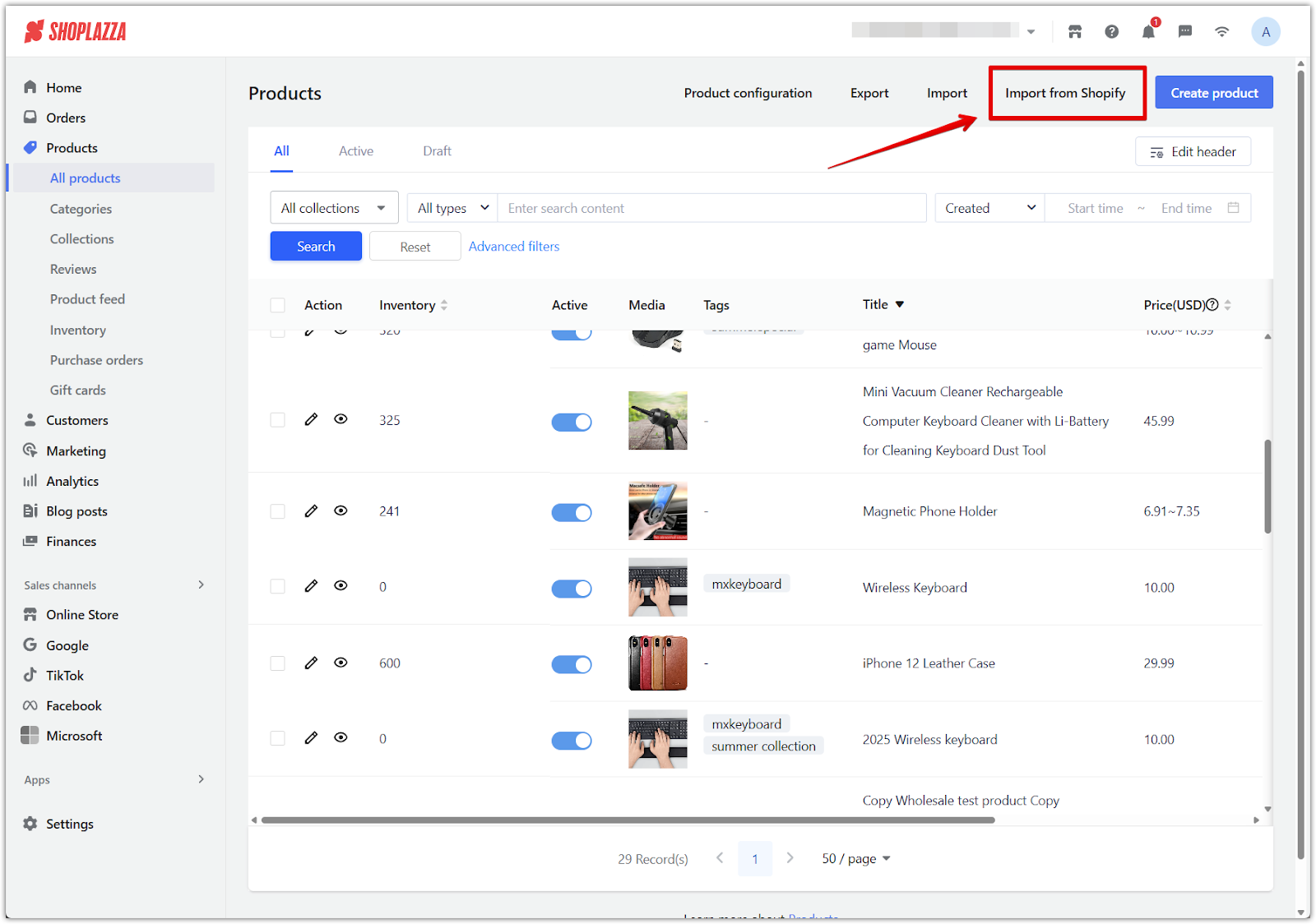Click Import from Shopify
The height and width of the screenshot is (924, 1316).
coord(1065,93)
